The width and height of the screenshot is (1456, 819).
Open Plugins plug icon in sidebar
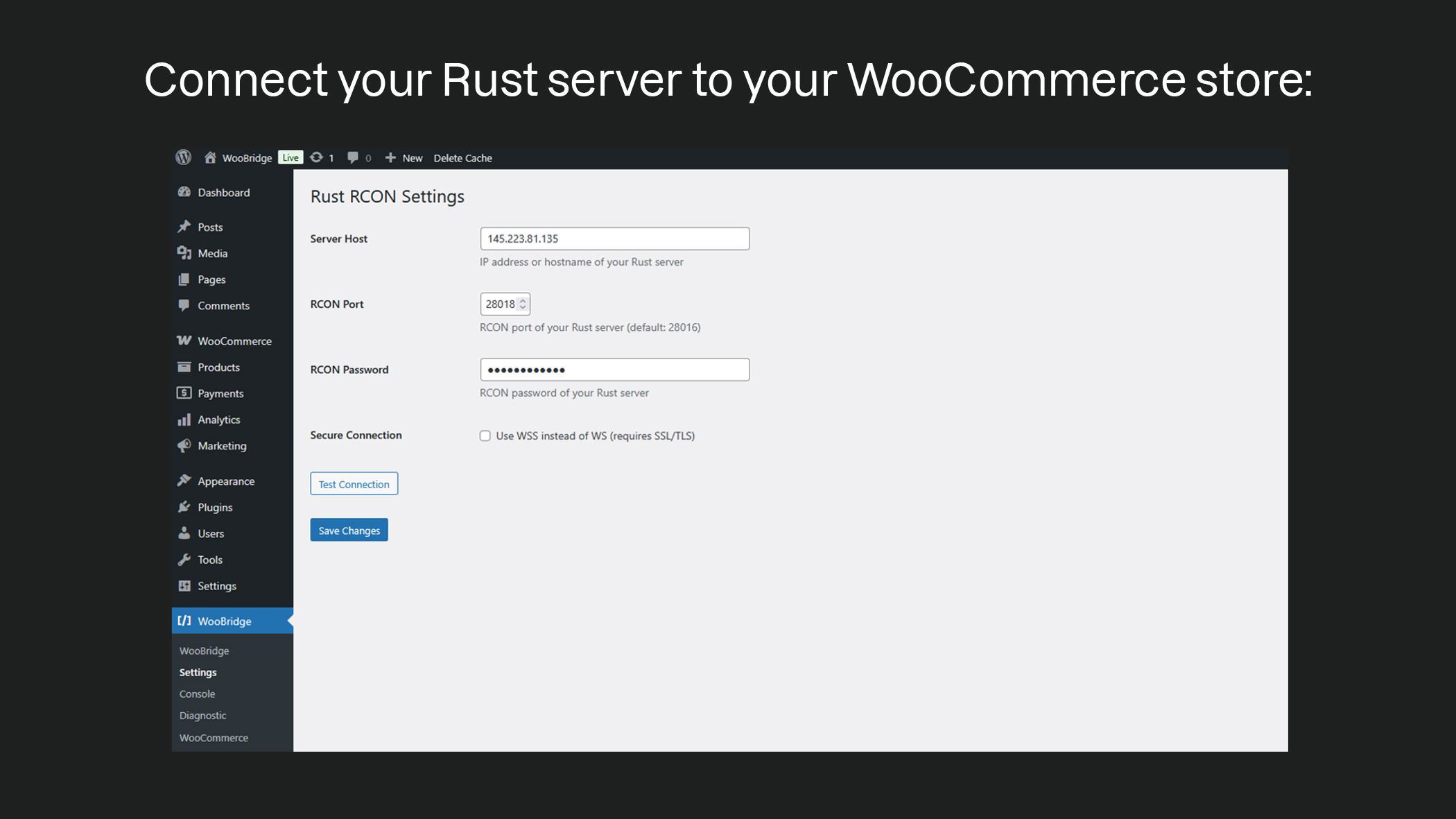[184, 507]
